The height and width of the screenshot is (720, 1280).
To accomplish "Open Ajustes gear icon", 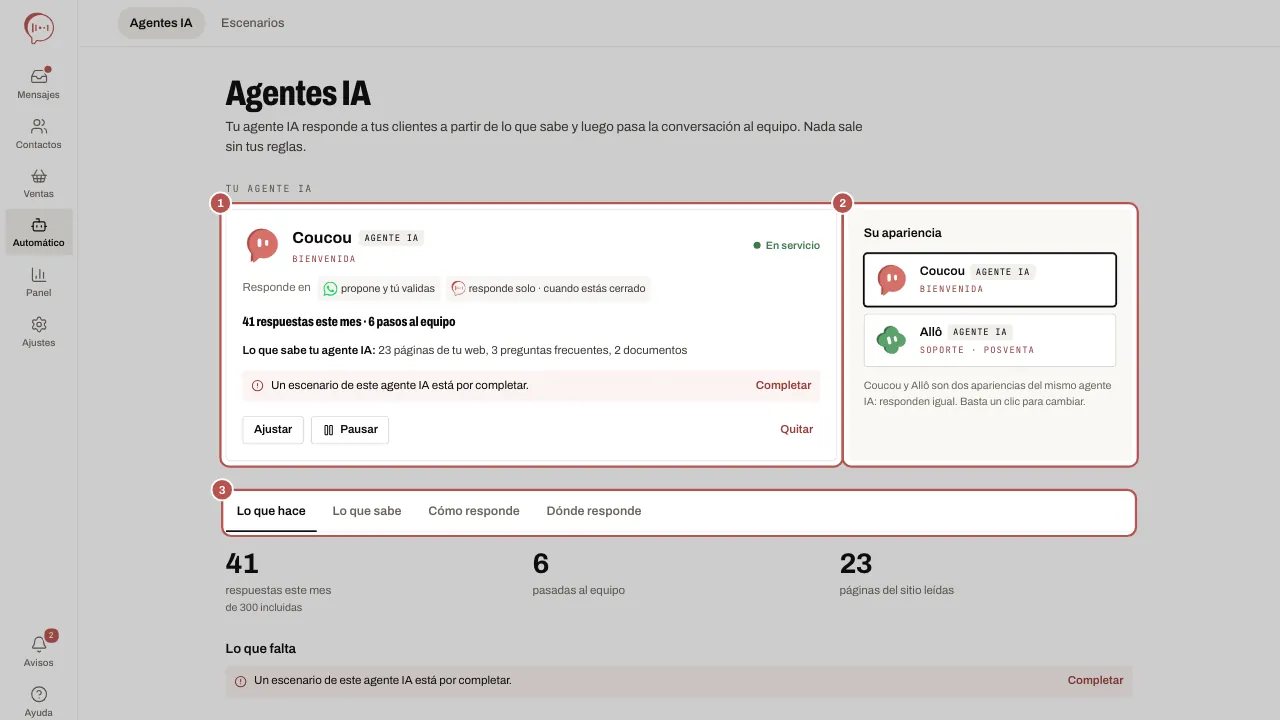I will coord(39,324).
